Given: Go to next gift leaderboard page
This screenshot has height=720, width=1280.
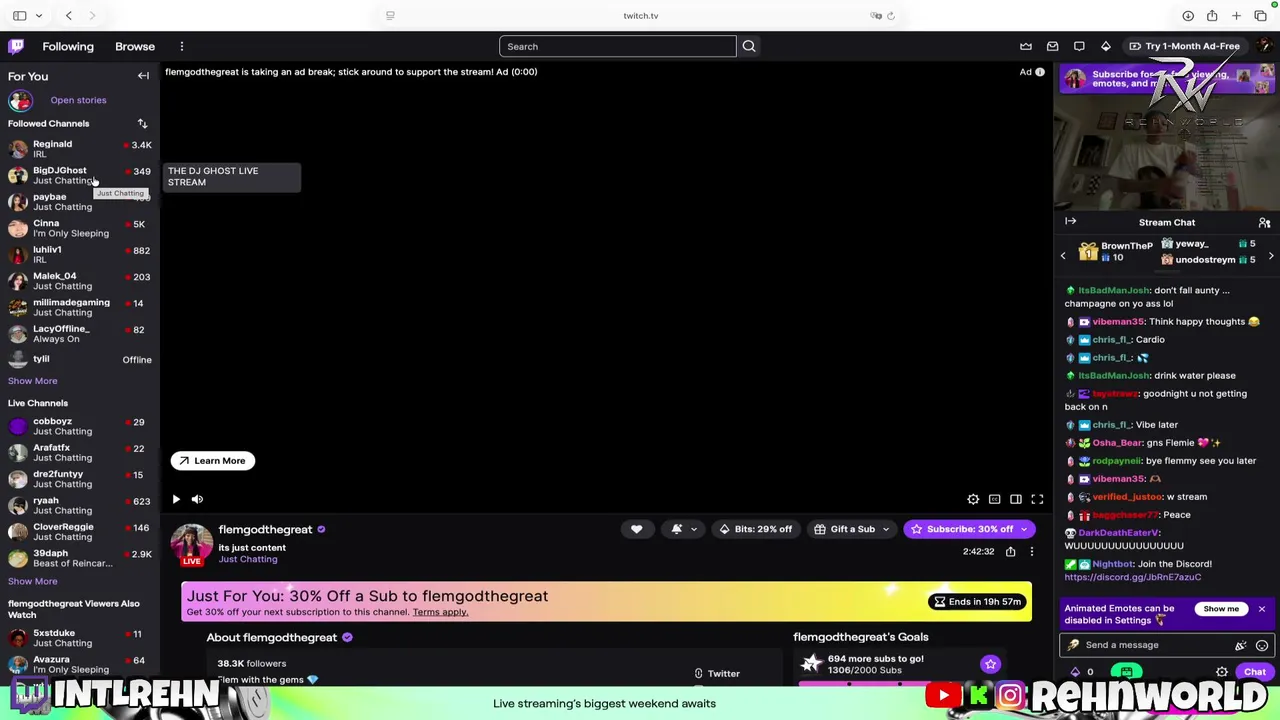Looking at the screenshot, I should [x=1271, y=256].
